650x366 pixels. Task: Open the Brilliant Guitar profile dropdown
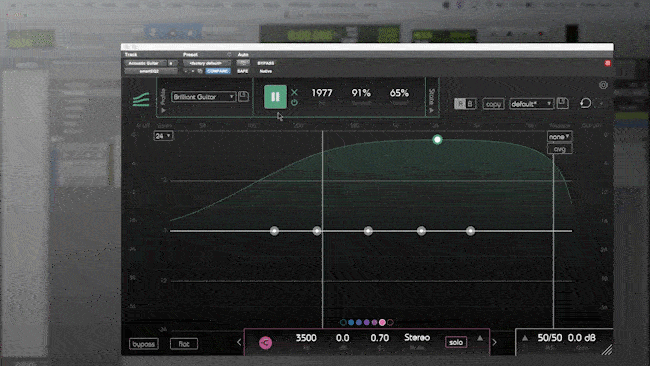(x=204, y=97)
